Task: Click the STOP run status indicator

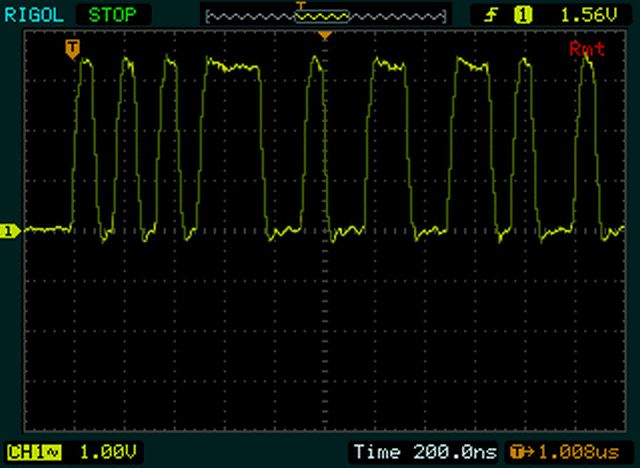Action: tap(112, 15)
